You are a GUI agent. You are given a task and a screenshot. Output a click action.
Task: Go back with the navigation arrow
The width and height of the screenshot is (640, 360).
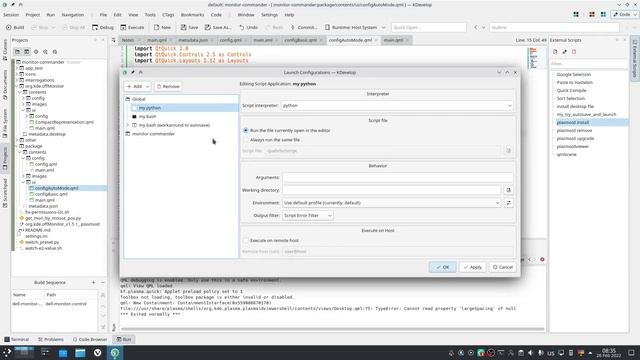pyautogui.click(x=476, y=27)
